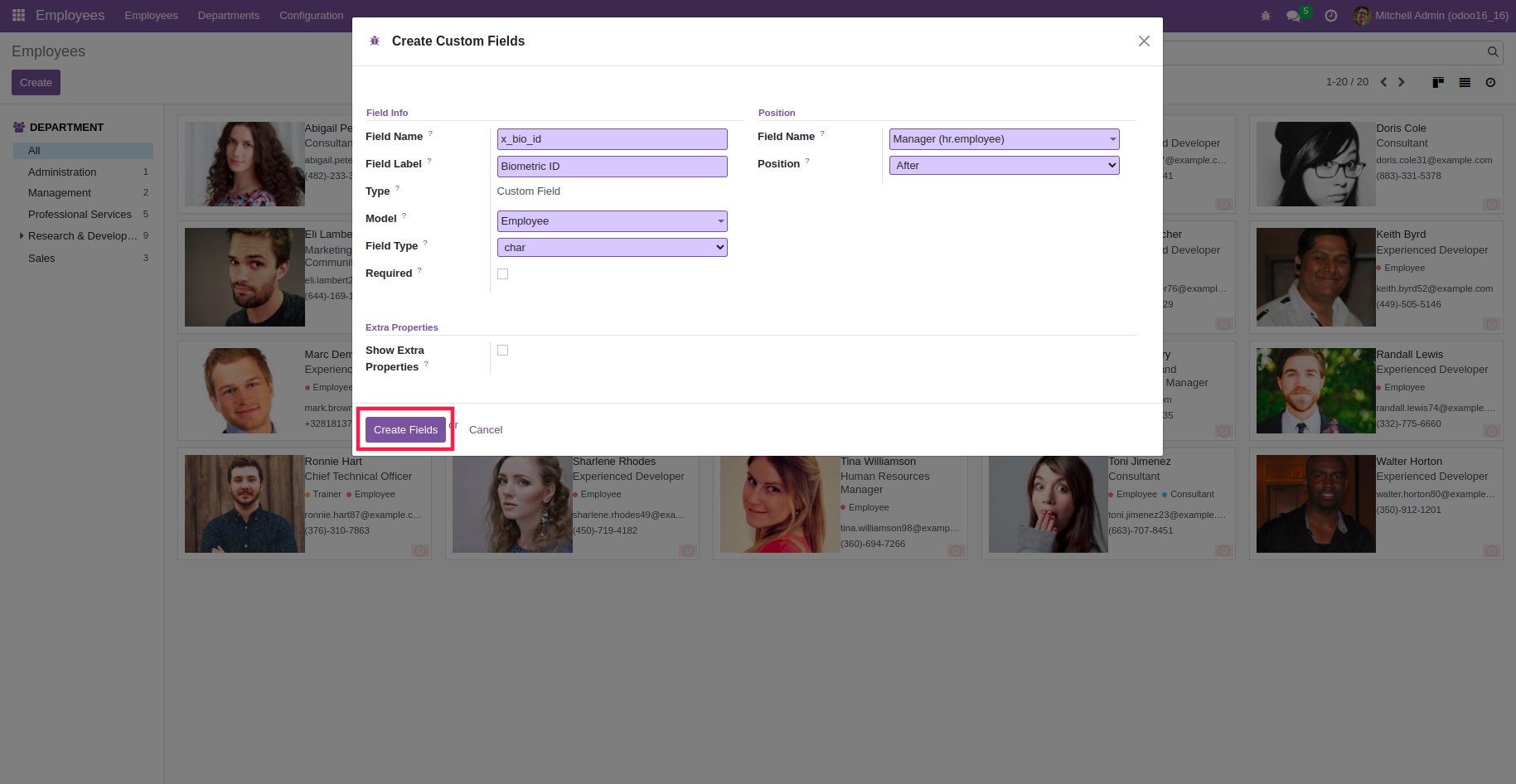1516x784 pixels.
Task: Open the Configuration menu
Action: point(311,16)
